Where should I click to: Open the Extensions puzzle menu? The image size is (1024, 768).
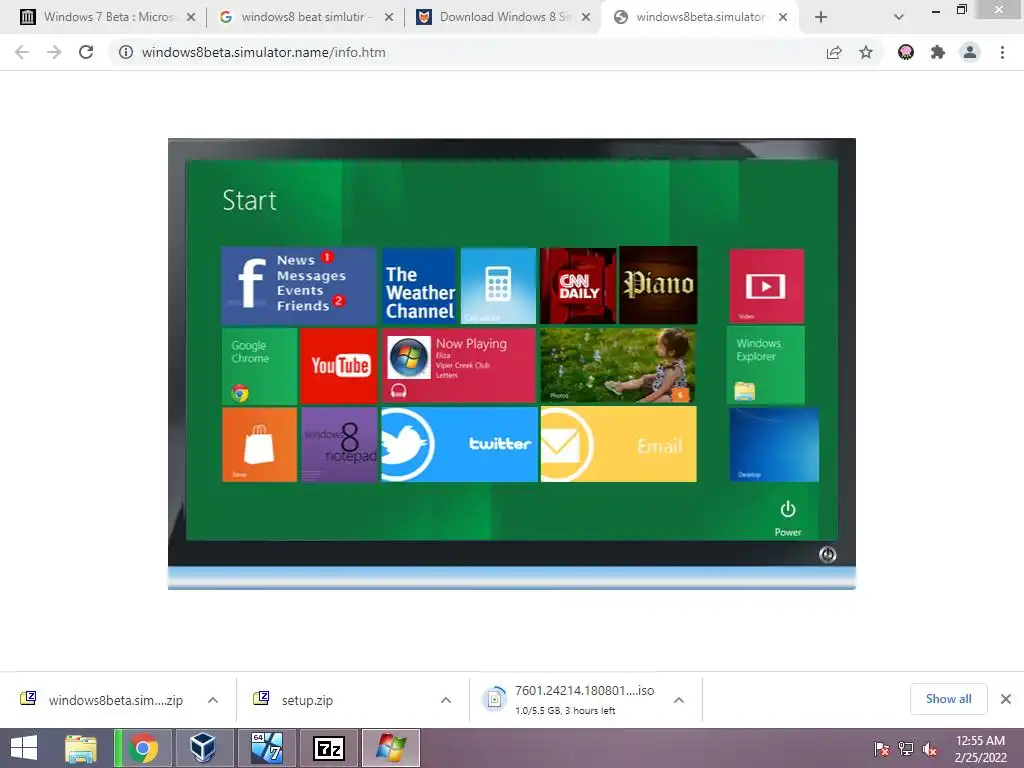[938, 52]
